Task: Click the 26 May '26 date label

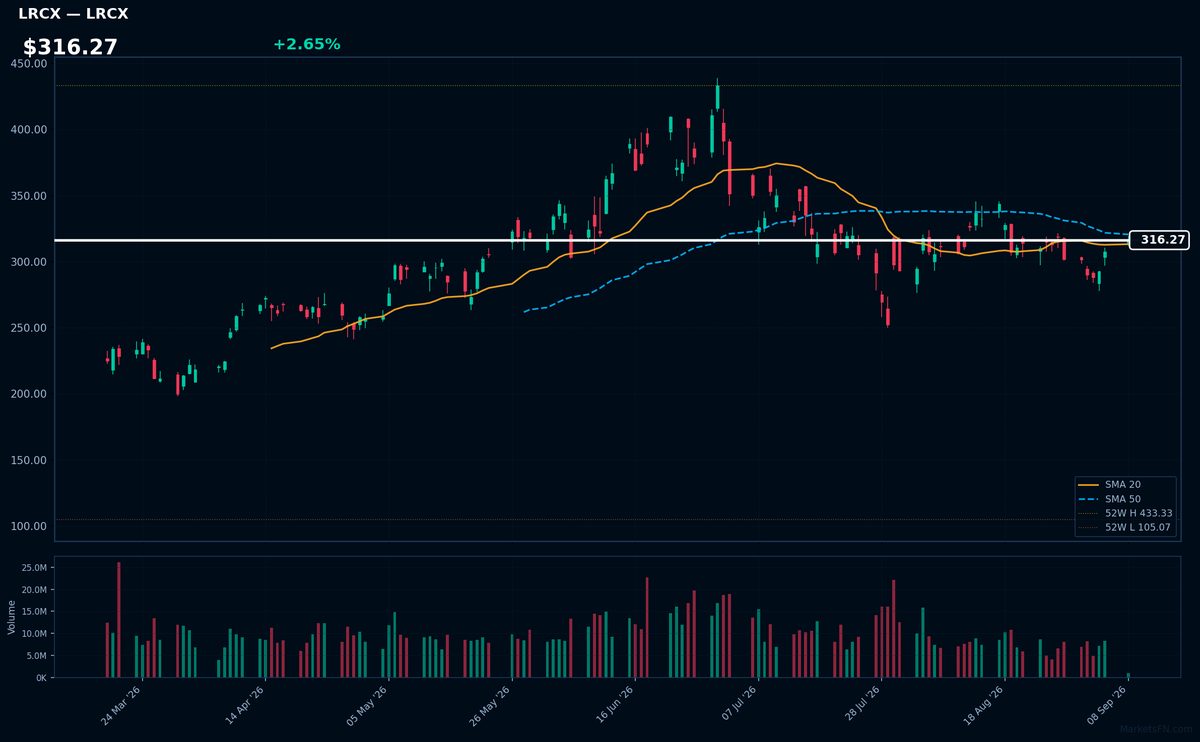Action: coord(491,706)
